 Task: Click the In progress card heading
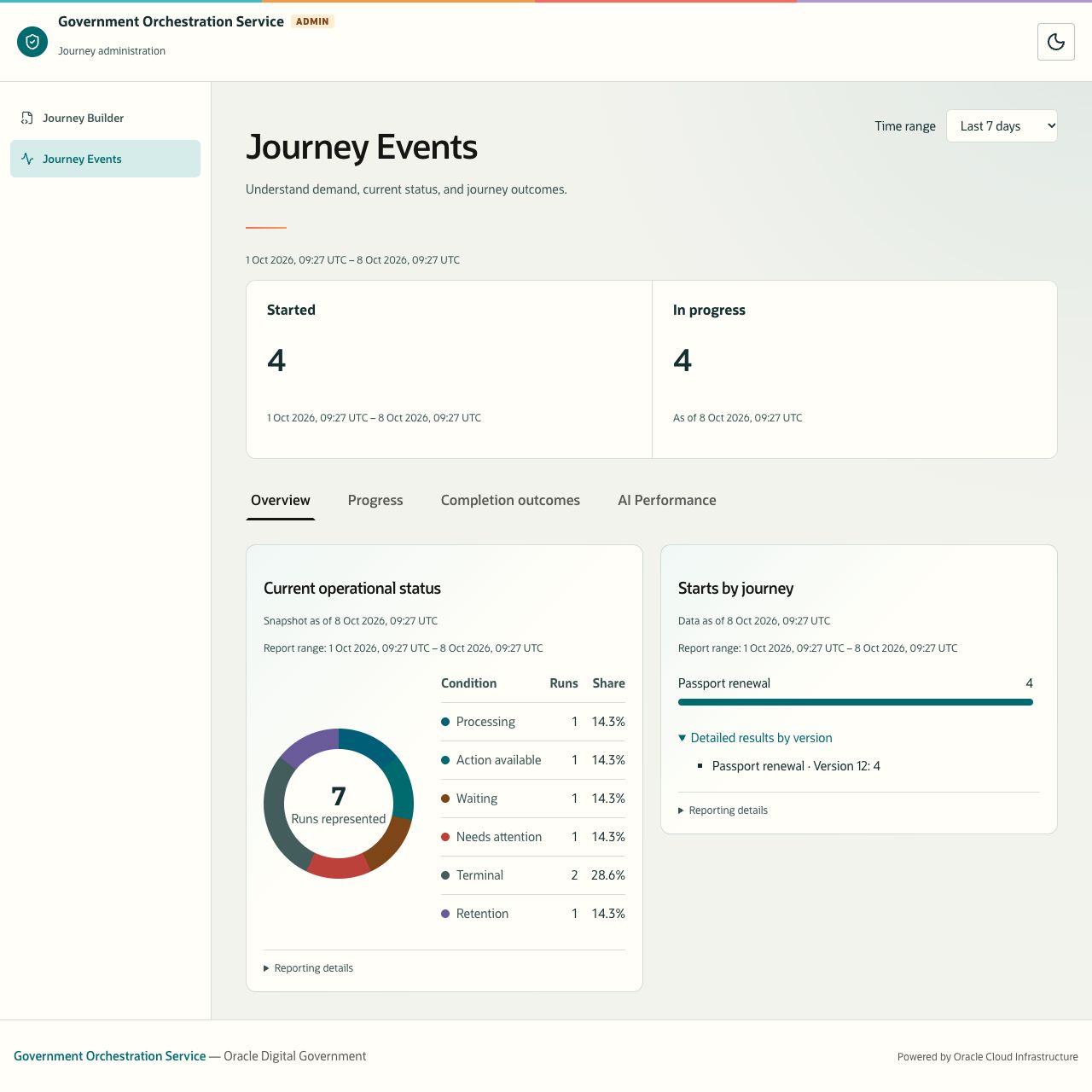coord(709,310)
